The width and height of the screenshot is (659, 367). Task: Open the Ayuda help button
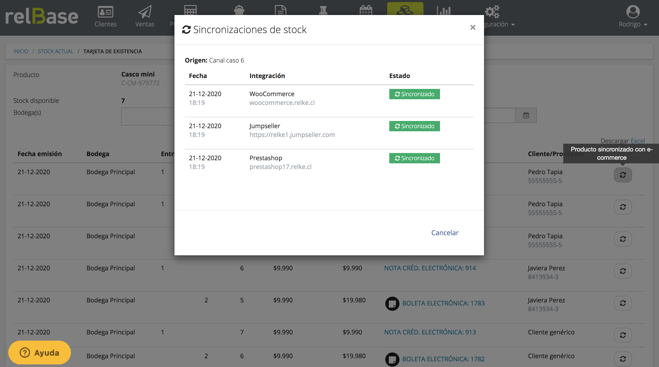coord(40,352)
